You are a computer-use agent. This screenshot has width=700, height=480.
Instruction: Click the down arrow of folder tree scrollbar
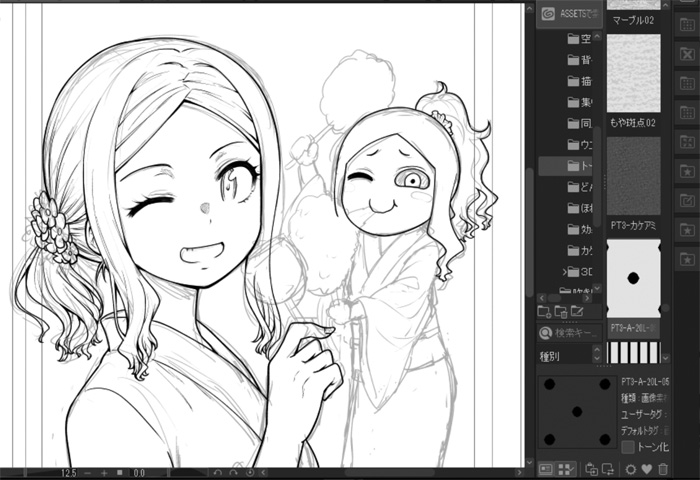click(x=597, y=288)
